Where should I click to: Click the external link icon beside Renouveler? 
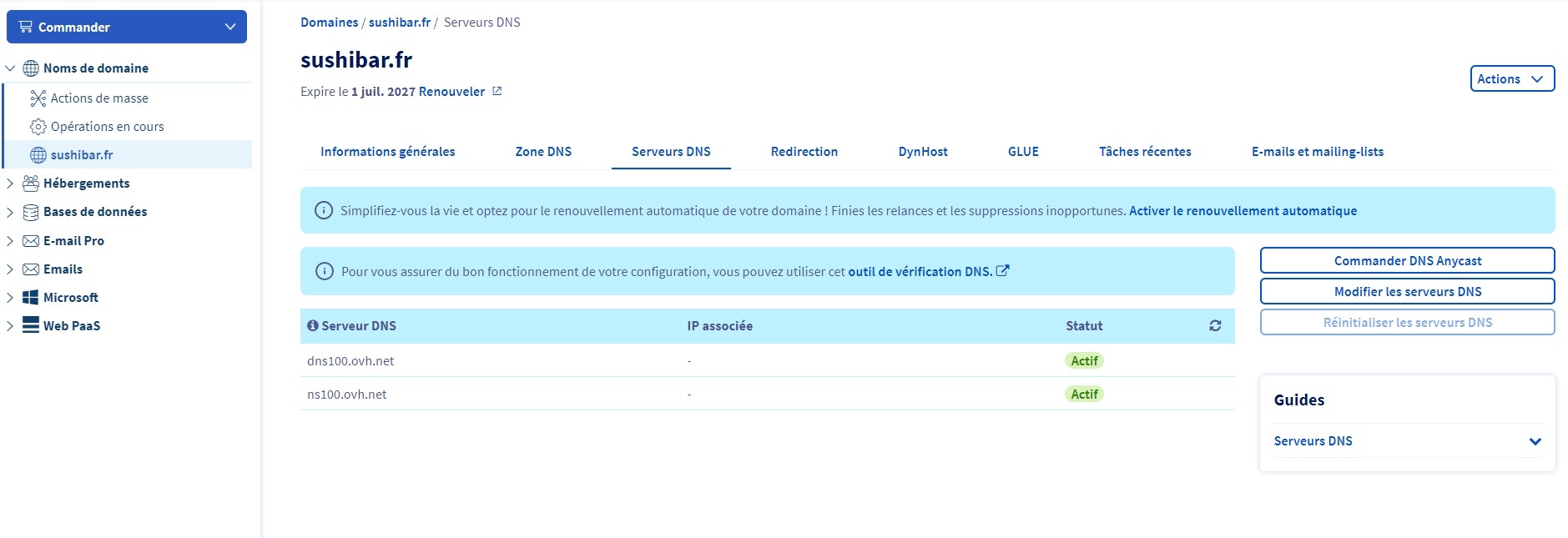pos(497,92)
